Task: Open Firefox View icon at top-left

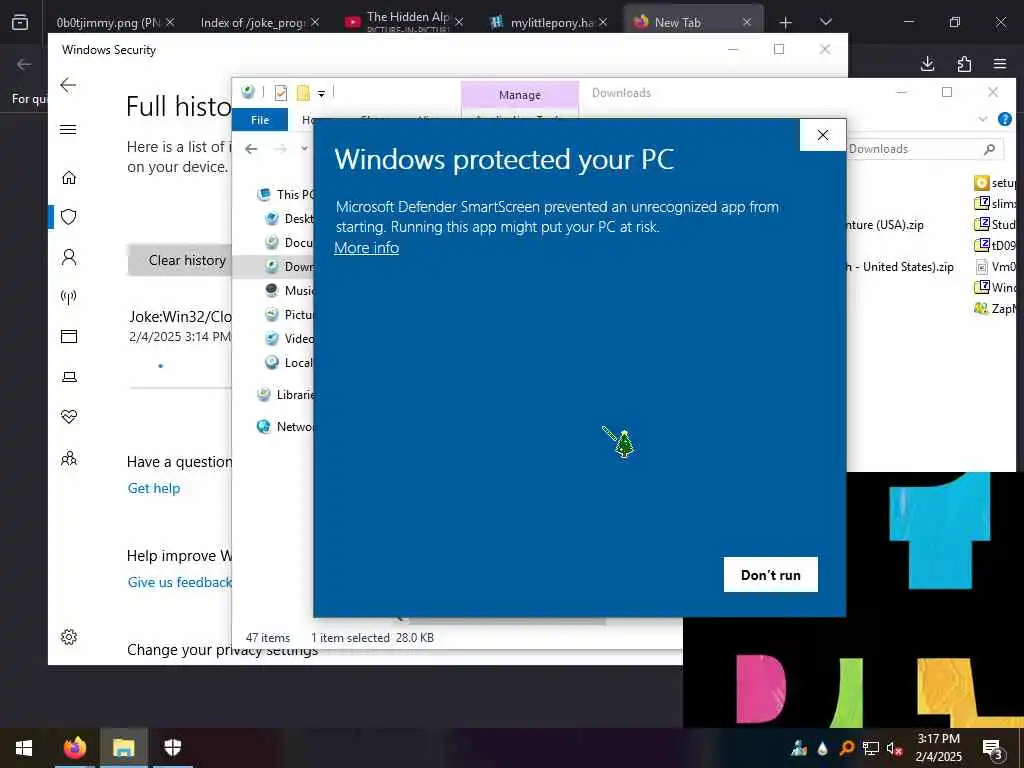Action: click(20, 22)
